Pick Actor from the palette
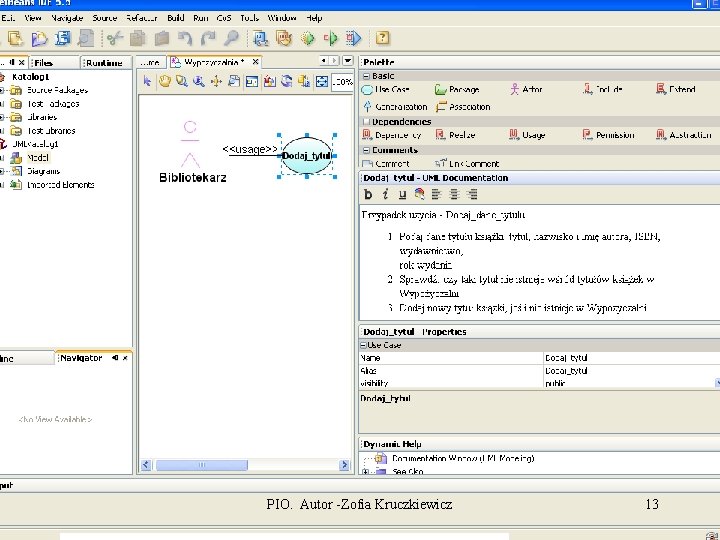The width and height of the screenshot is (720, 540). 526,89
